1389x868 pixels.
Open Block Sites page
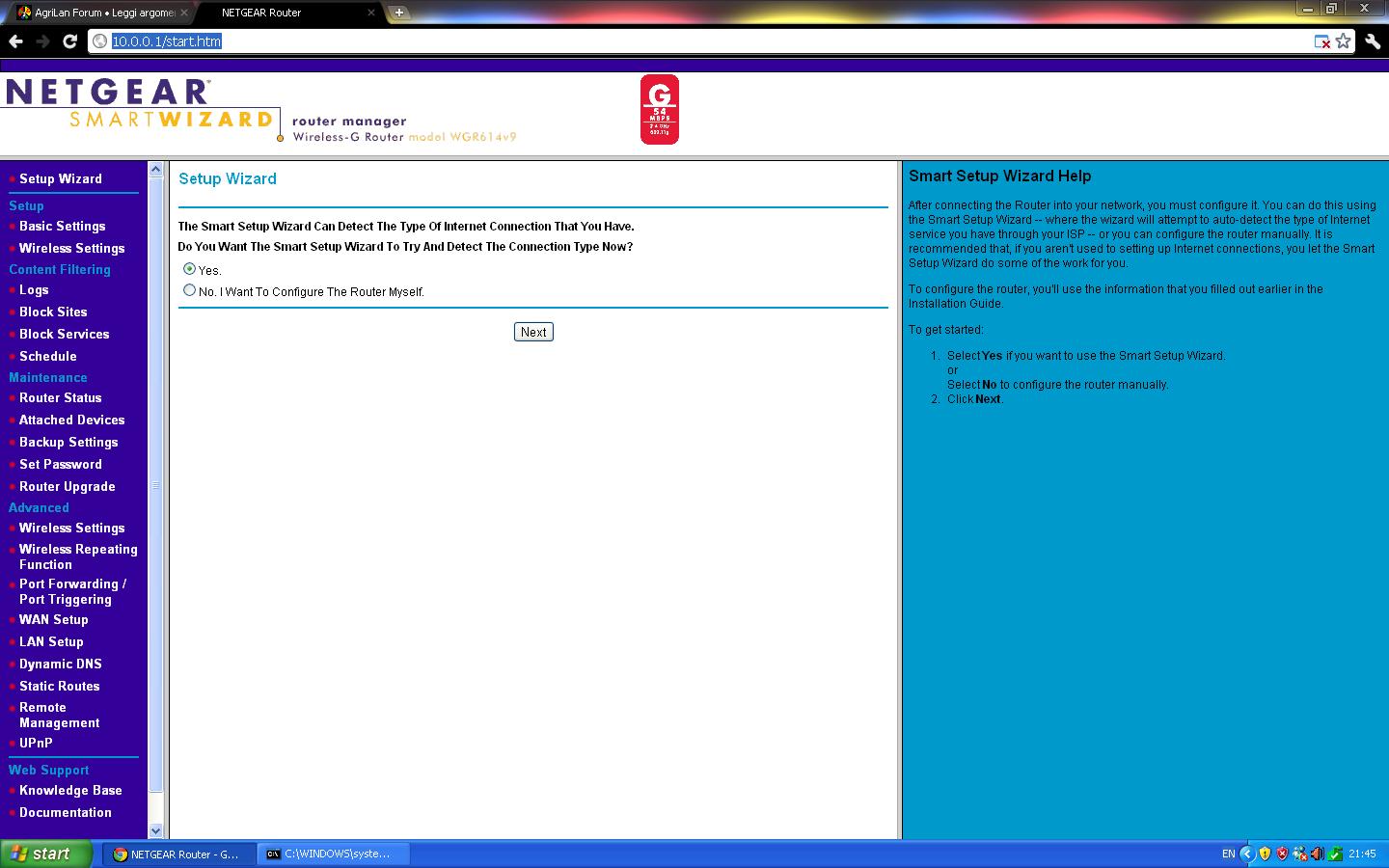(53, 312)
